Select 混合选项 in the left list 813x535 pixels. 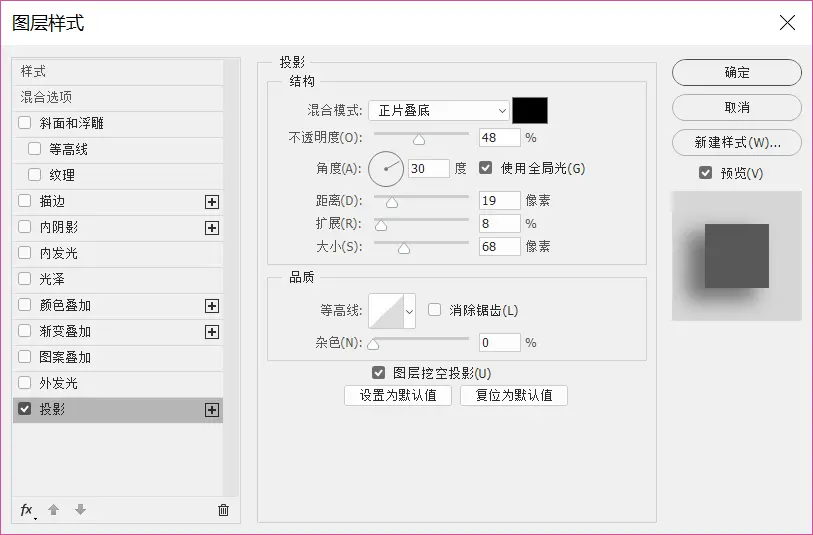pos(118,97)
